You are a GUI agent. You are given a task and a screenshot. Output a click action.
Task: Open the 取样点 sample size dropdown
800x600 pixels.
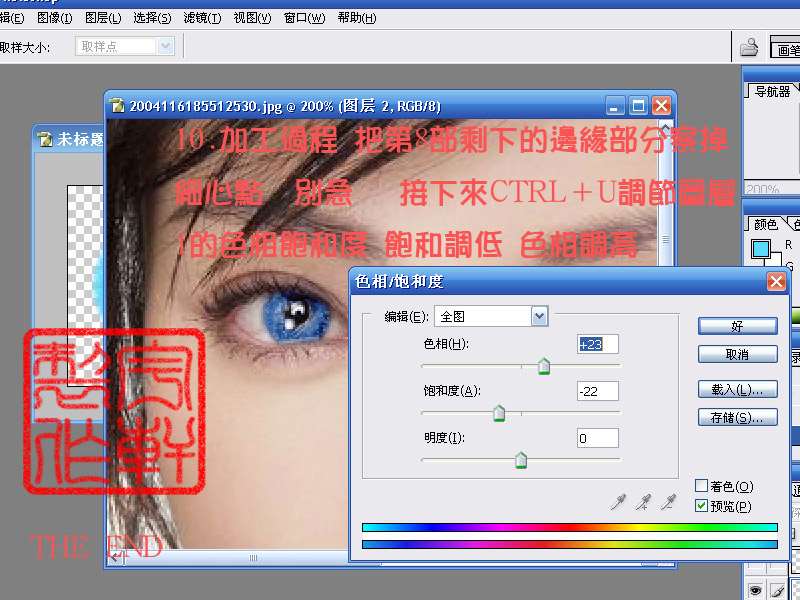(165, 46)
